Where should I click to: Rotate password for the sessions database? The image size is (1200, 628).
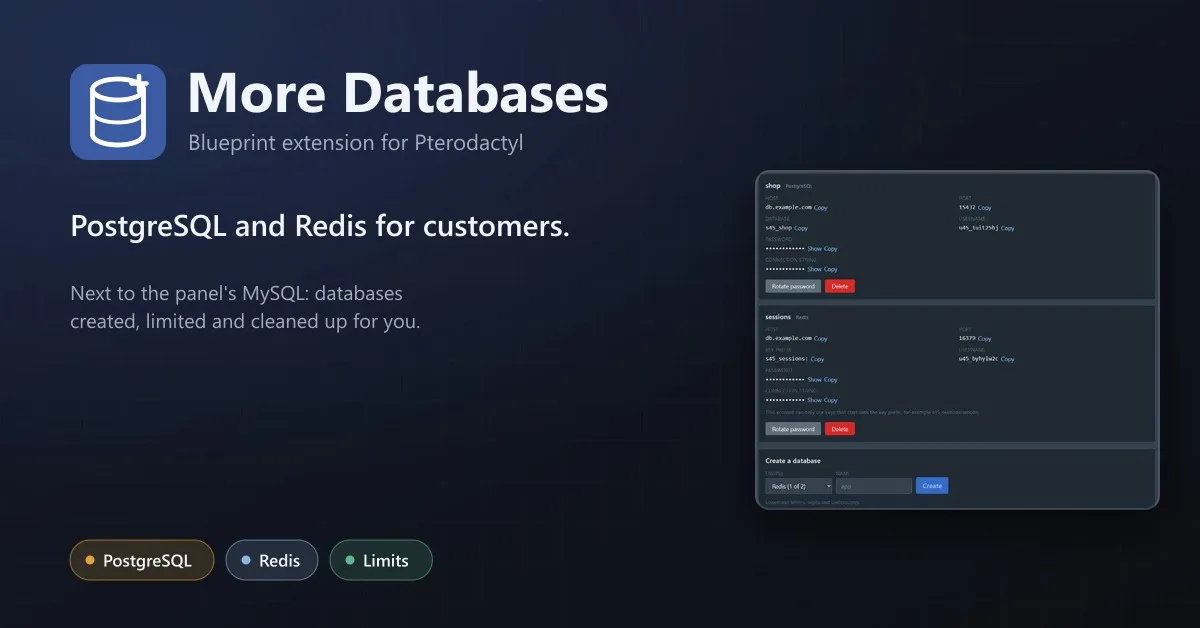click(793, 429)
